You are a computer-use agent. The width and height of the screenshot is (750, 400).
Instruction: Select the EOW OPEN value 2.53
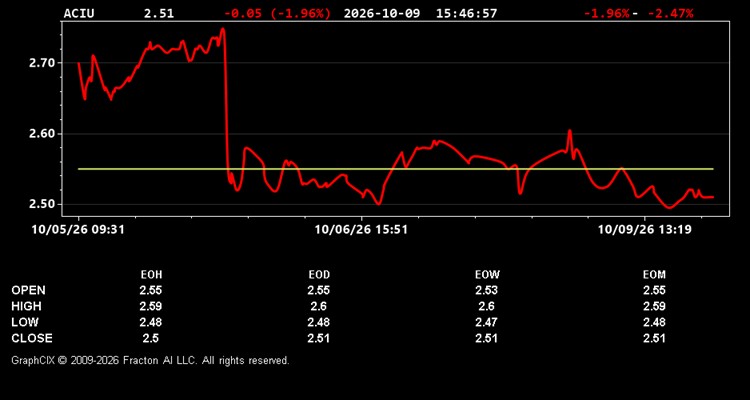point(486,290)
